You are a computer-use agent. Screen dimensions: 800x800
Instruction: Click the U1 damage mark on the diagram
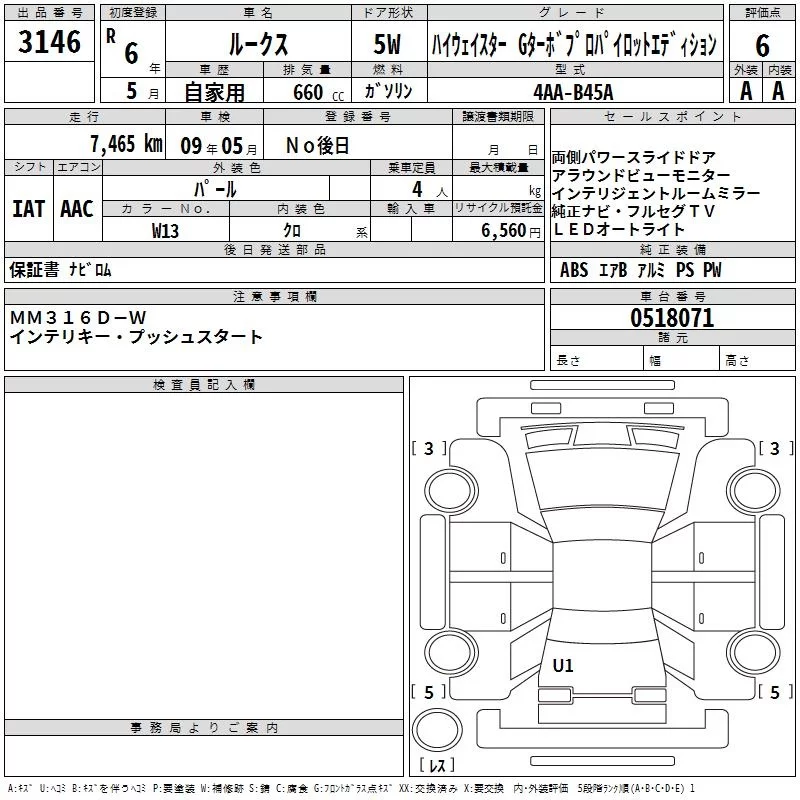pyautogui.click(x=563, y=665)
